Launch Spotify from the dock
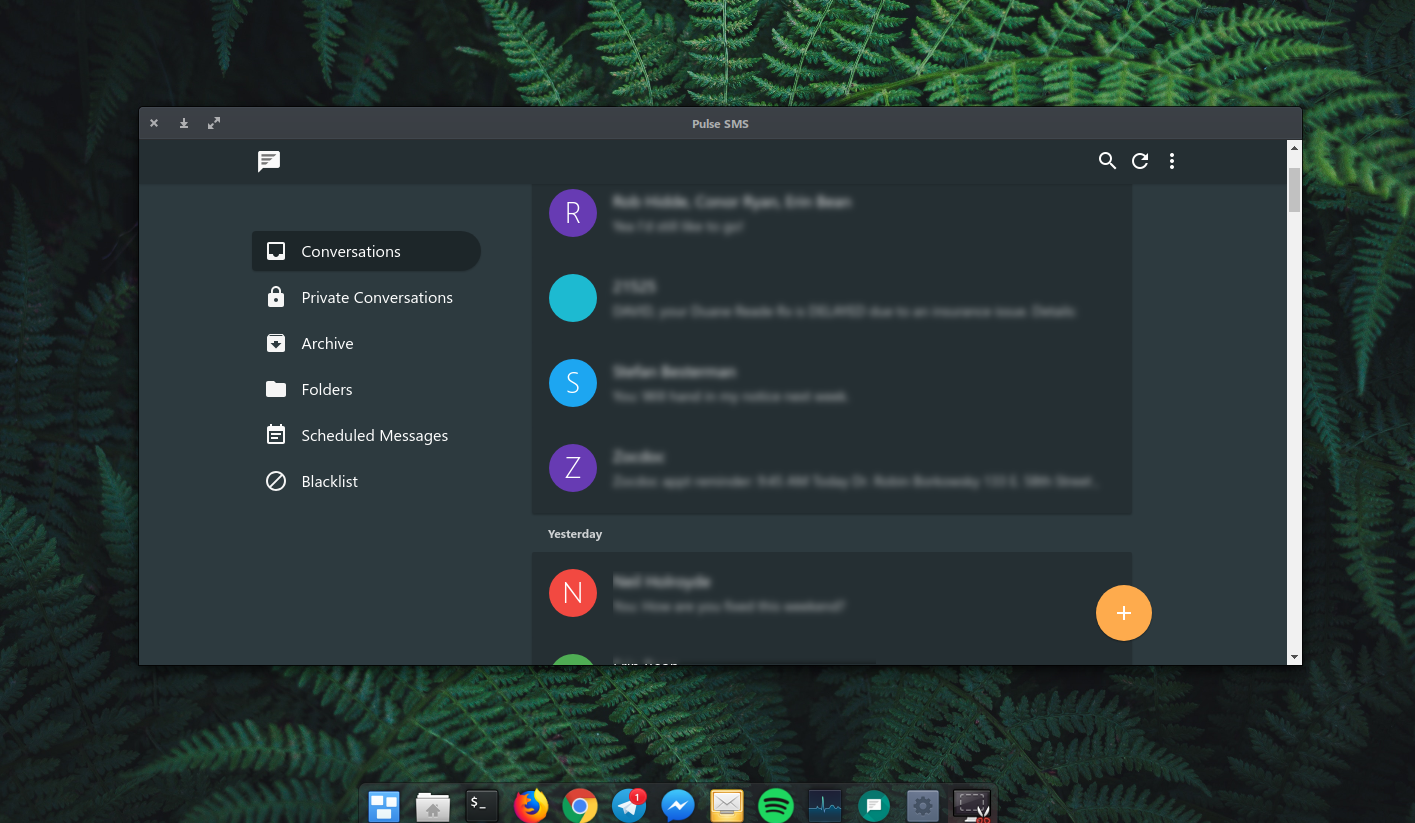This screenshot has width=1415, height=823. tap(775, 805)
